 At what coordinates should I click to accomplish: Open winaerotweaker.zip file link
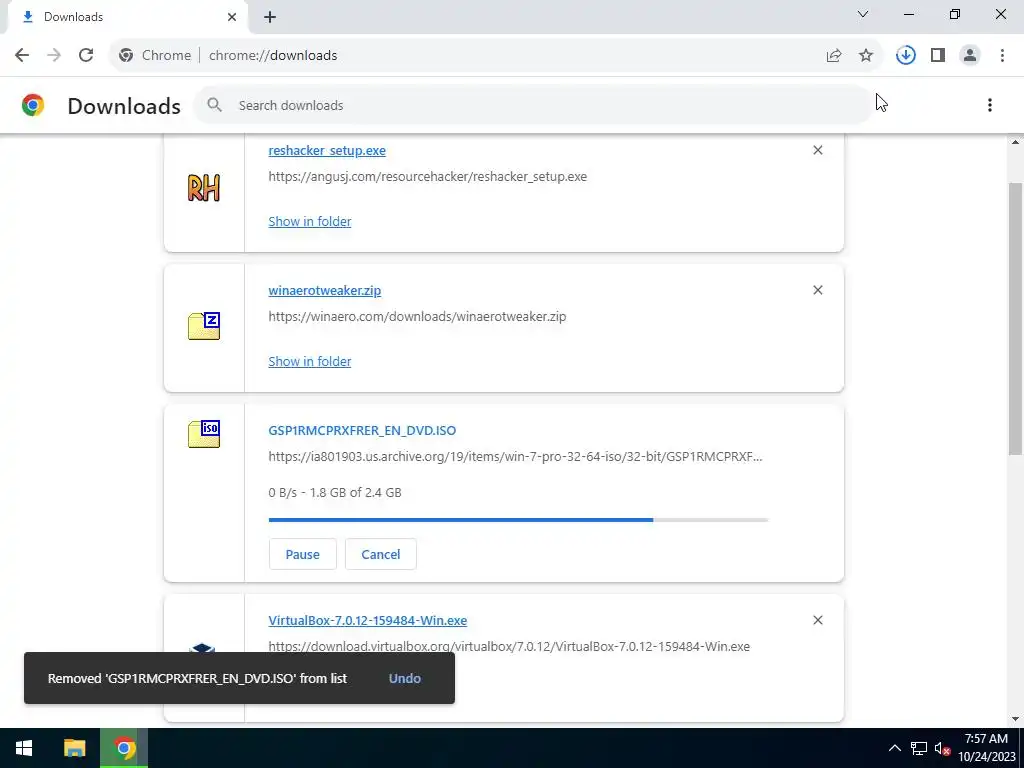click(x=325, y=291)
